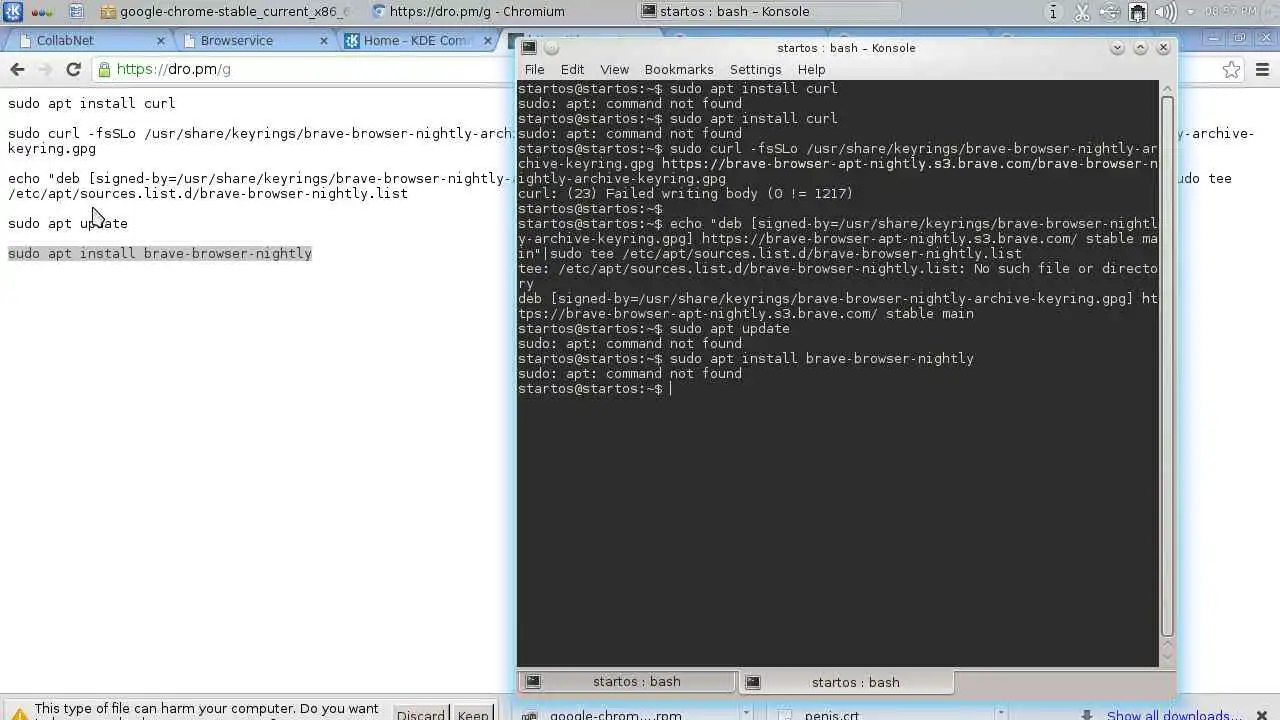Close the Browservice tab
The width and height of the screenshot is (1280, 720).
click(323, 40)
